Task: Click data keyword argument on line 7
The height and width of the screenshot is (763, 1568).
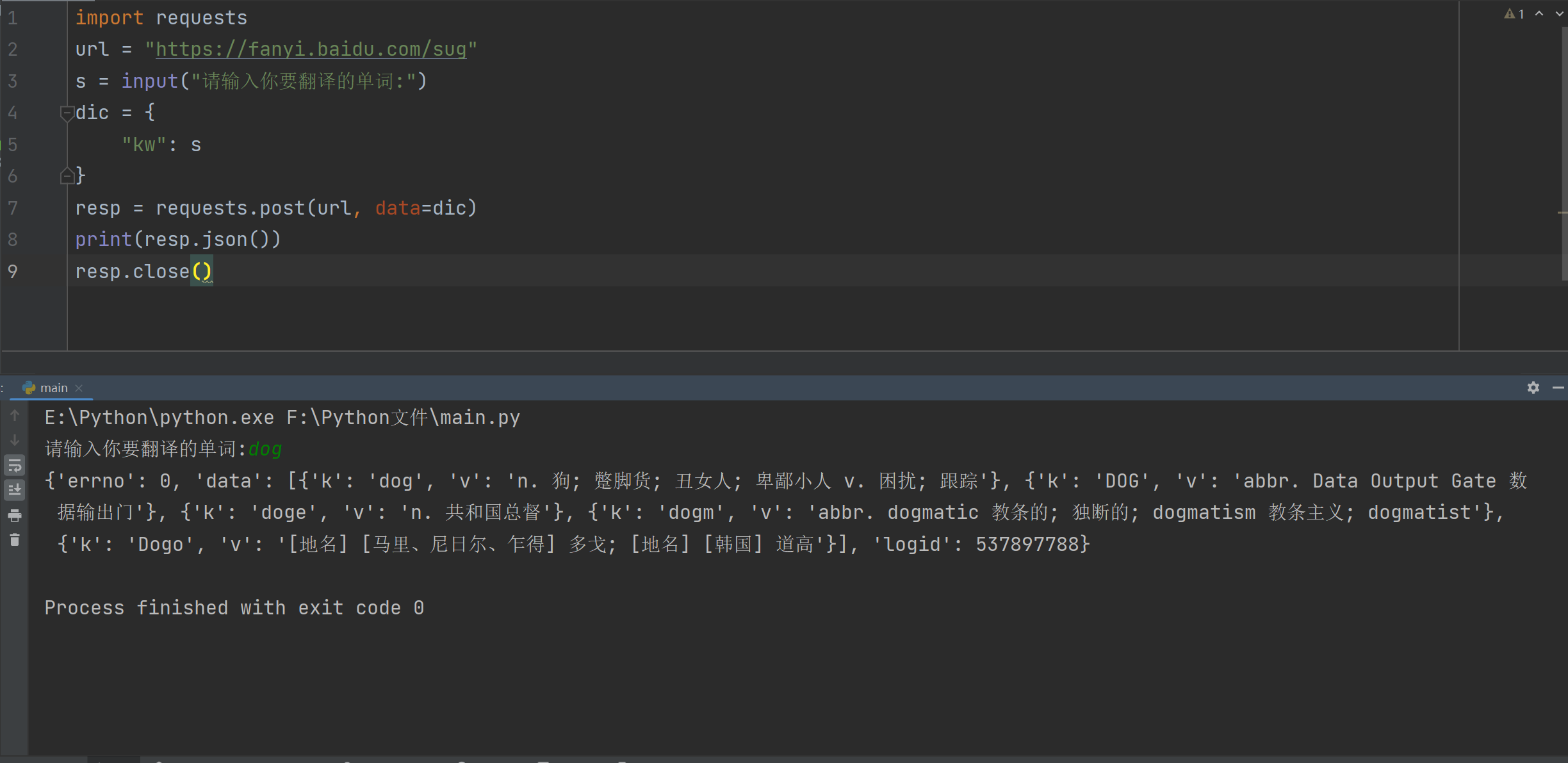Action: click(398, 208)
